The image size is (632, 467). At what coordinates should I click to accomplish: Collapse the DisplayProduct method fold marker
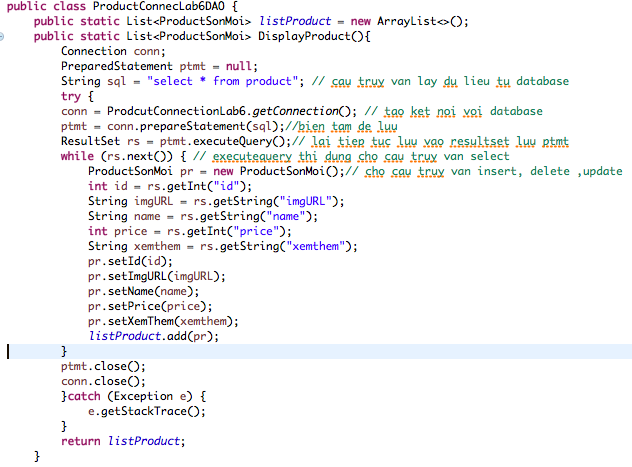click(2, 37)
